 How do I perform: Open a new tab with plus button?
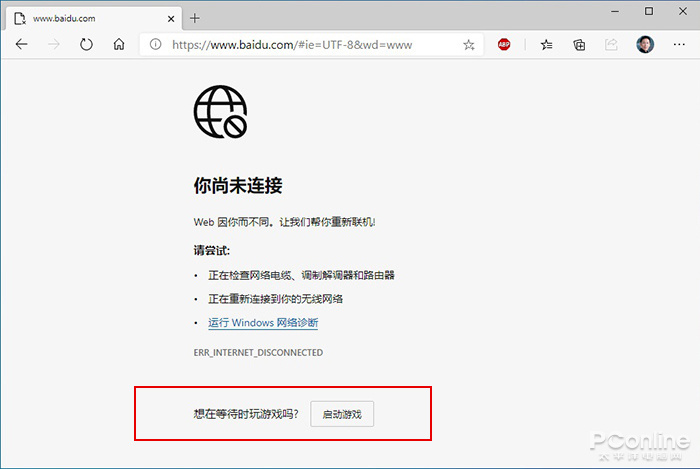click(195, 18)
